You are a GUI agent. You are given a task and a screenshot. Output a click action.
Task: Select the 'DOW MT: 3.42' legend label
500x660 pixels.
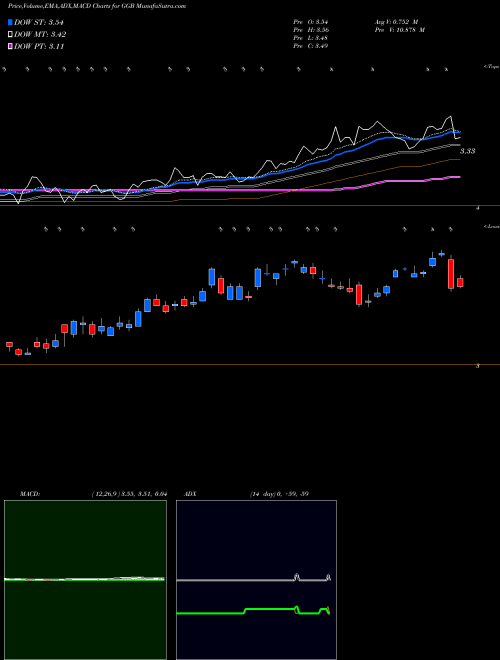coord(40,35)
